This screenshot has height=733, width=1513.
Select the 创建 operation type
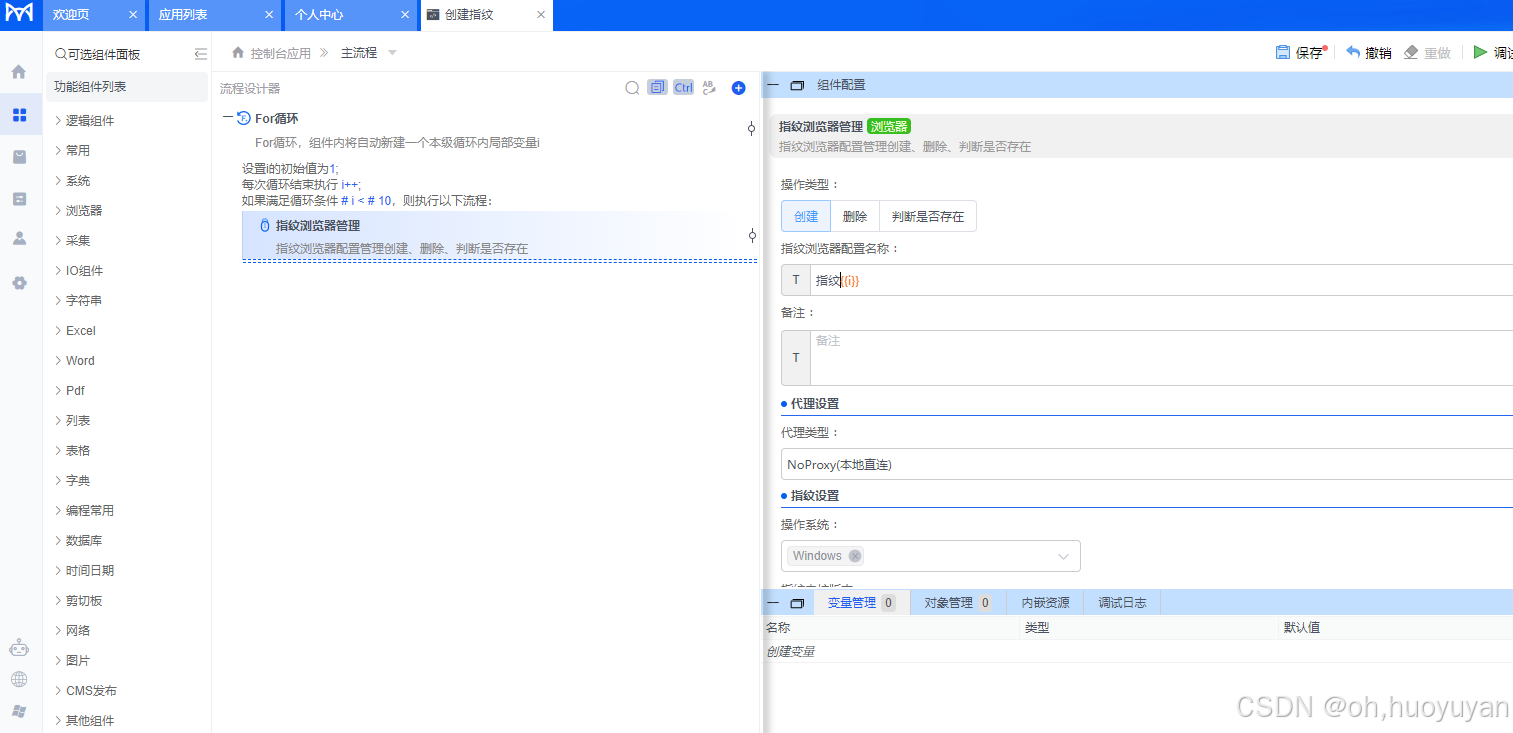[x=806, y=216]
